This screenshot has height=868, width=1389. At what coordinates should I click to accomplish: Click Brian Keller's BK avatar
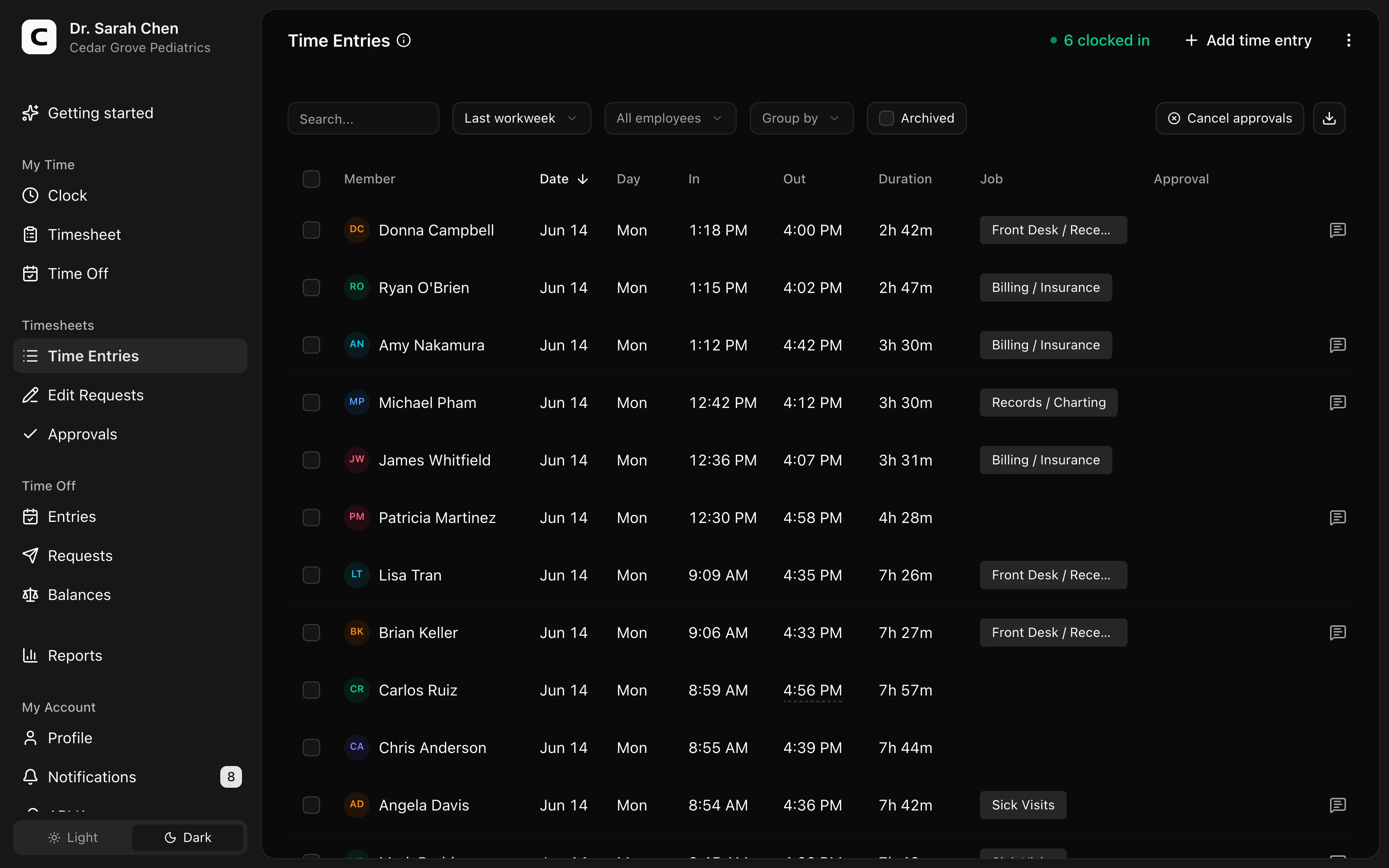[x=356, y=632]
